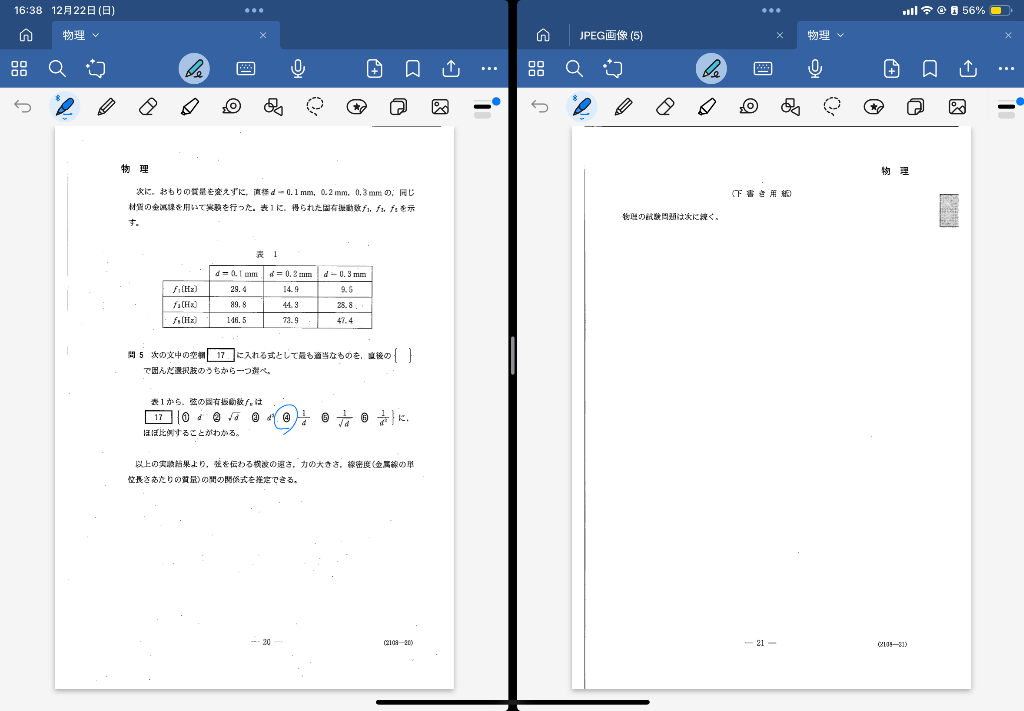Expand the 物理 tab dropdown in right pane
This screenshot has height=711, width=1024.
841,35
